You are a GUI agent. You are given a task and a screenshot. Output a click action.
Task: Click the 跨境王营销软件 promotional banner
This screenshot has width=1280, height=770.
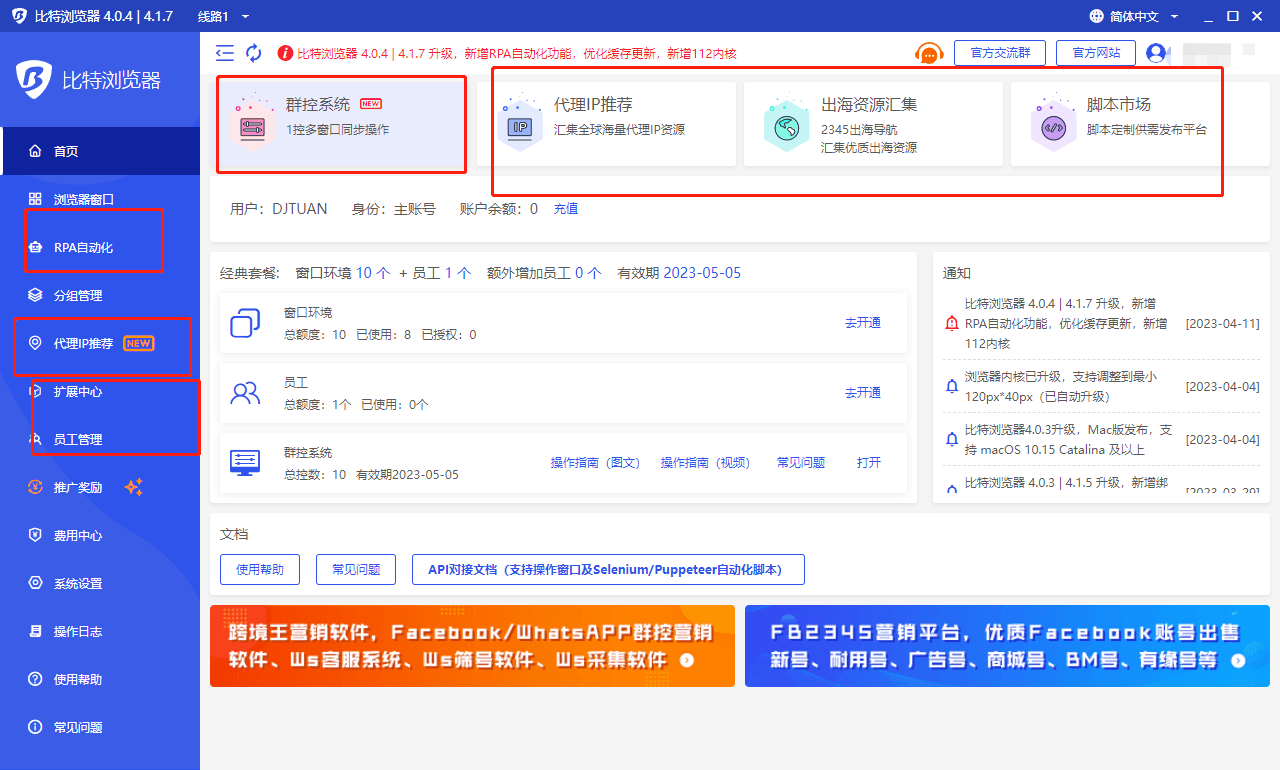click(472, 646)
